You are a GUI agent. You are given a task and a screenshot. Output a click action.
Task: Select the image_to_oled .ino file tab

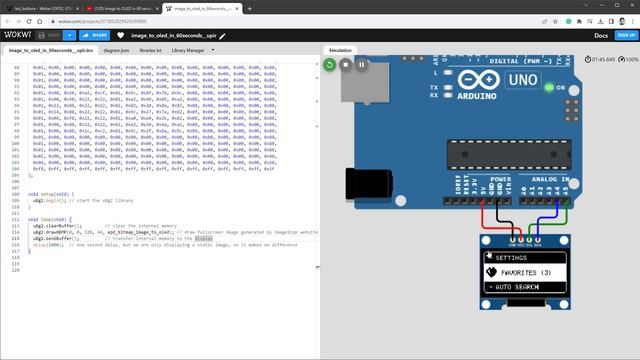[51, 50]
